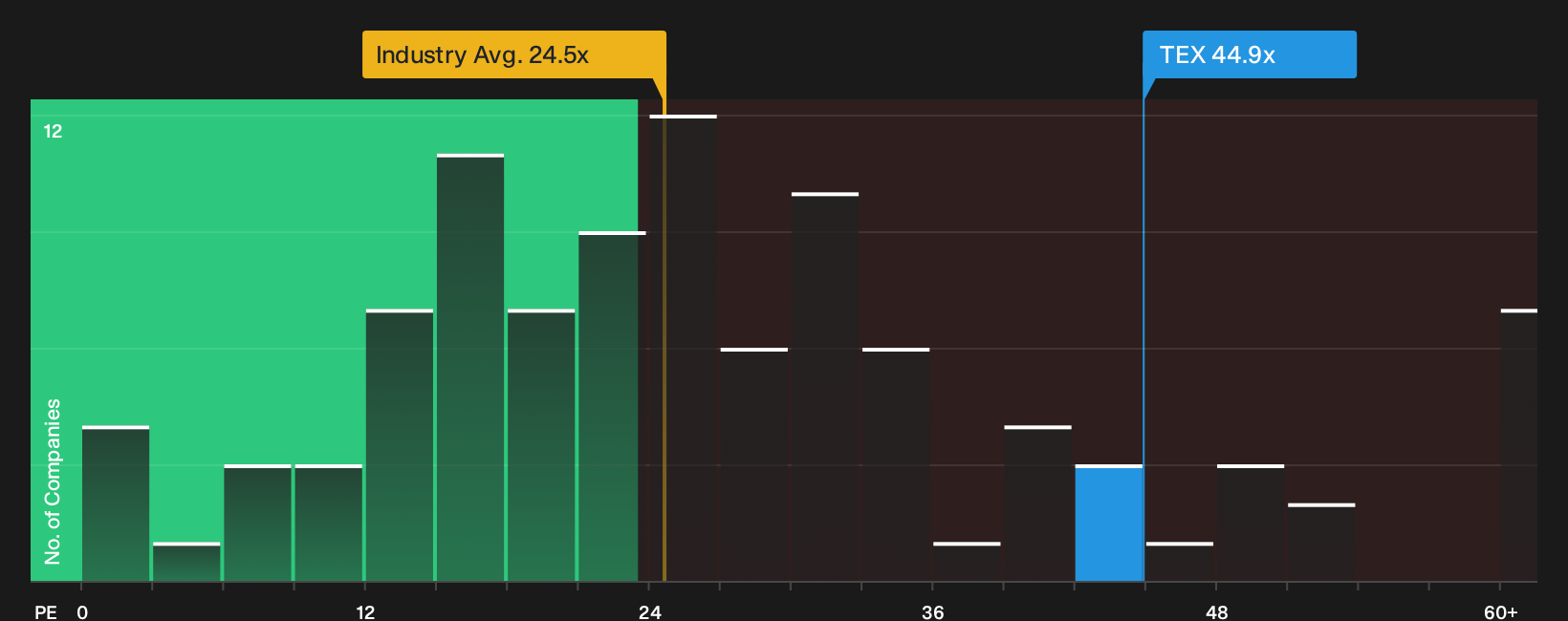Select the bar starting at PE 48
Viewport: 1568px width, 621px height.
1251,523
